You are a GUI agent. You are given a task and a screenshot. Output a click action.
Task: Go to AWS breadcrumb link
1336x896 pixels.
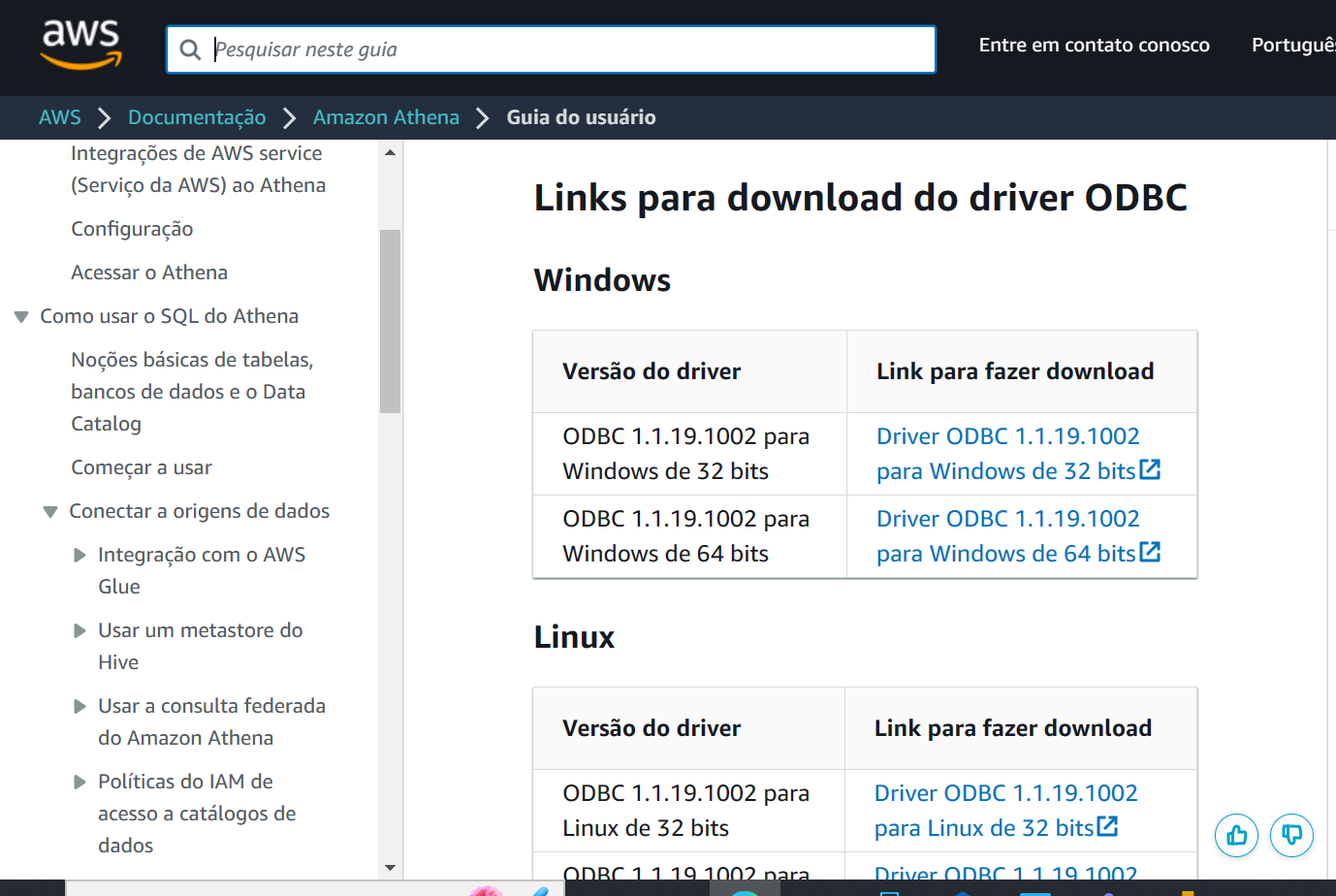pyautogui.click(x=60, y=117)
